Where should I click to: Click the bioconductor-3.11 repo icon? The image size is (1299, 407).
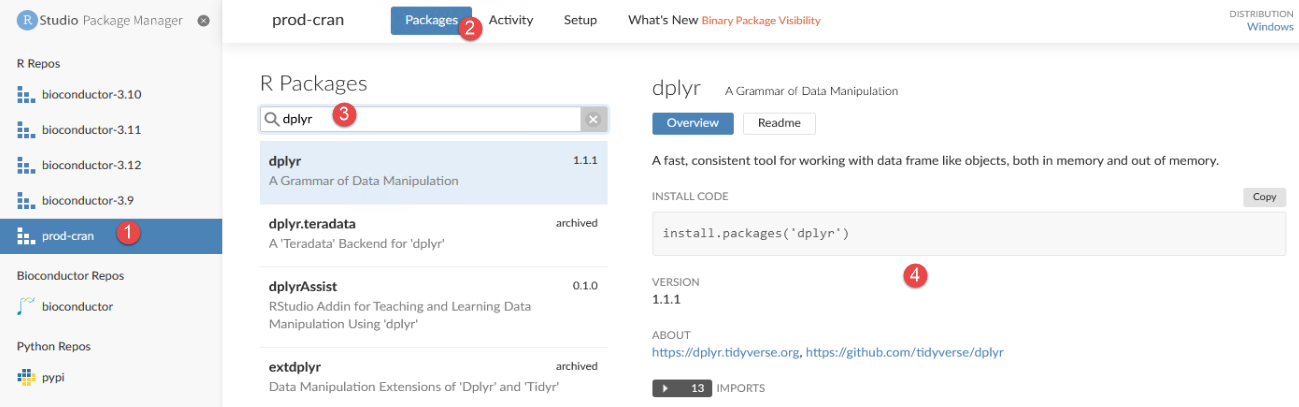pyautogui.click(x=26, y=130)
